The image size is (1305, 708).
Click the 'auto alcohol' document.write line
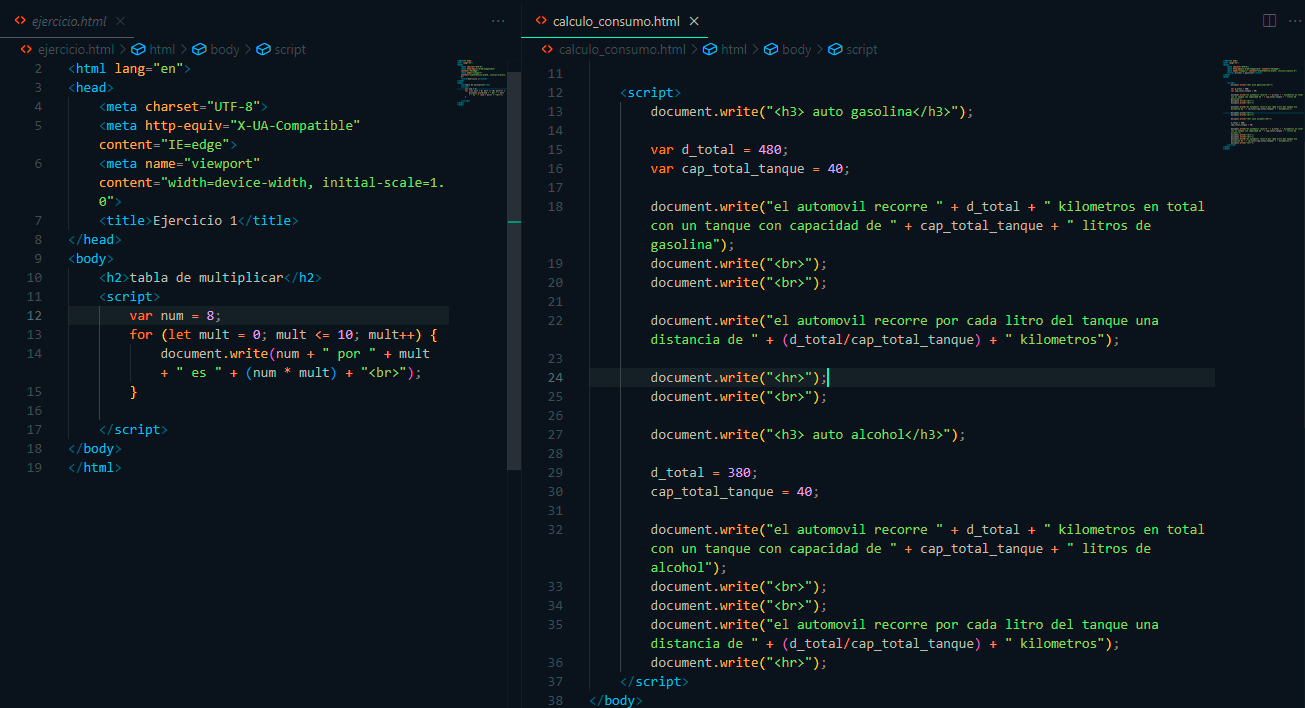click(807, 435)
